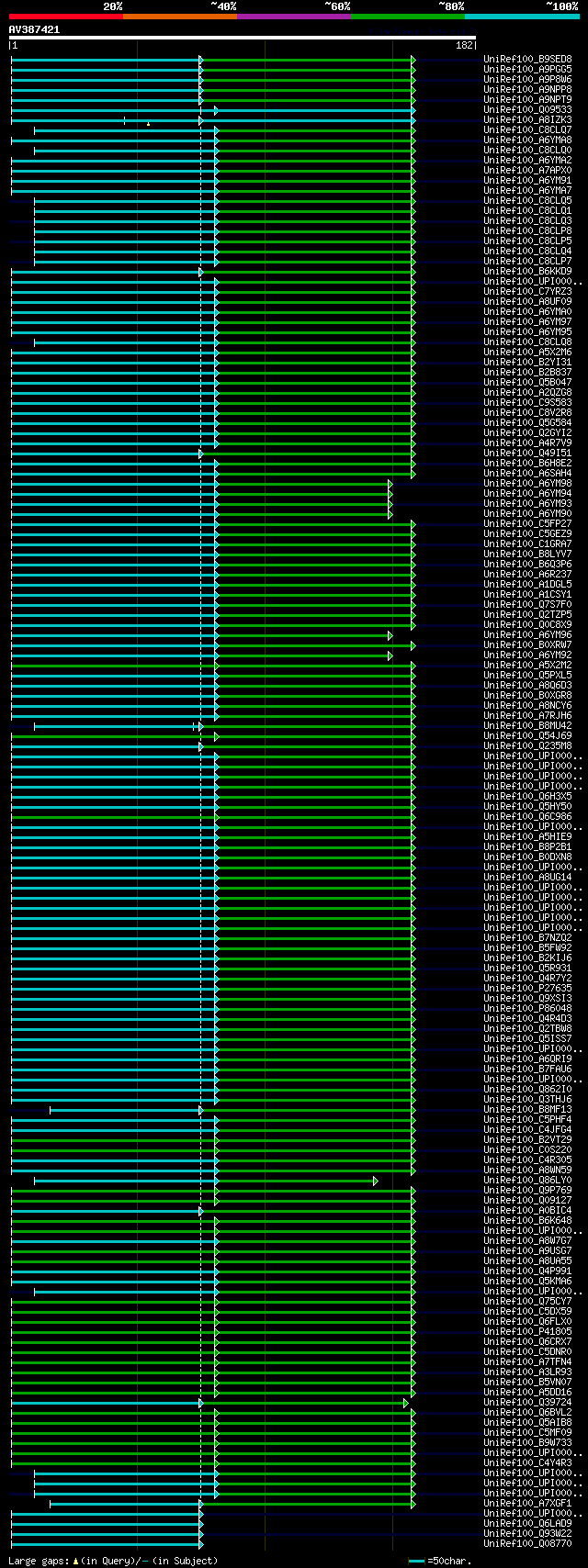Select the UniRef100_Q5B047 label
The height and width of the screenshot is (1568, 588).
pos(527,383)
